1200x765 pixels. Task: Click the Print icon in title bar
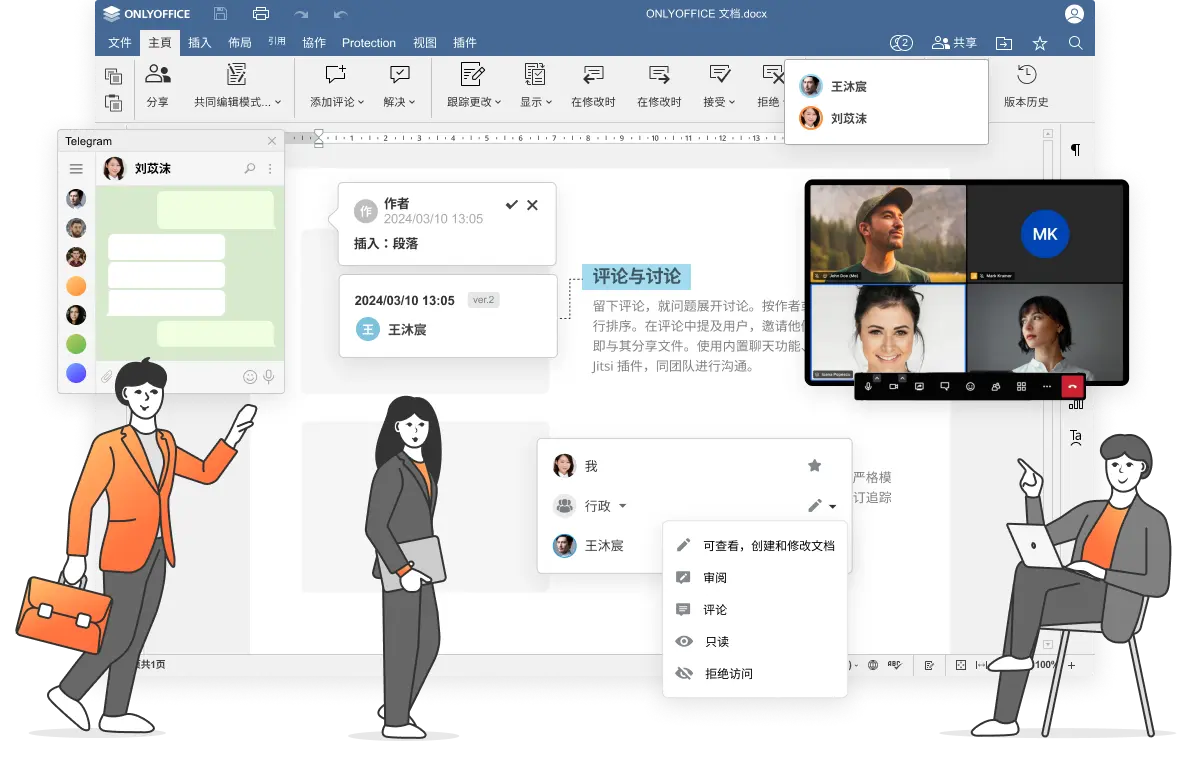(261, 14)
